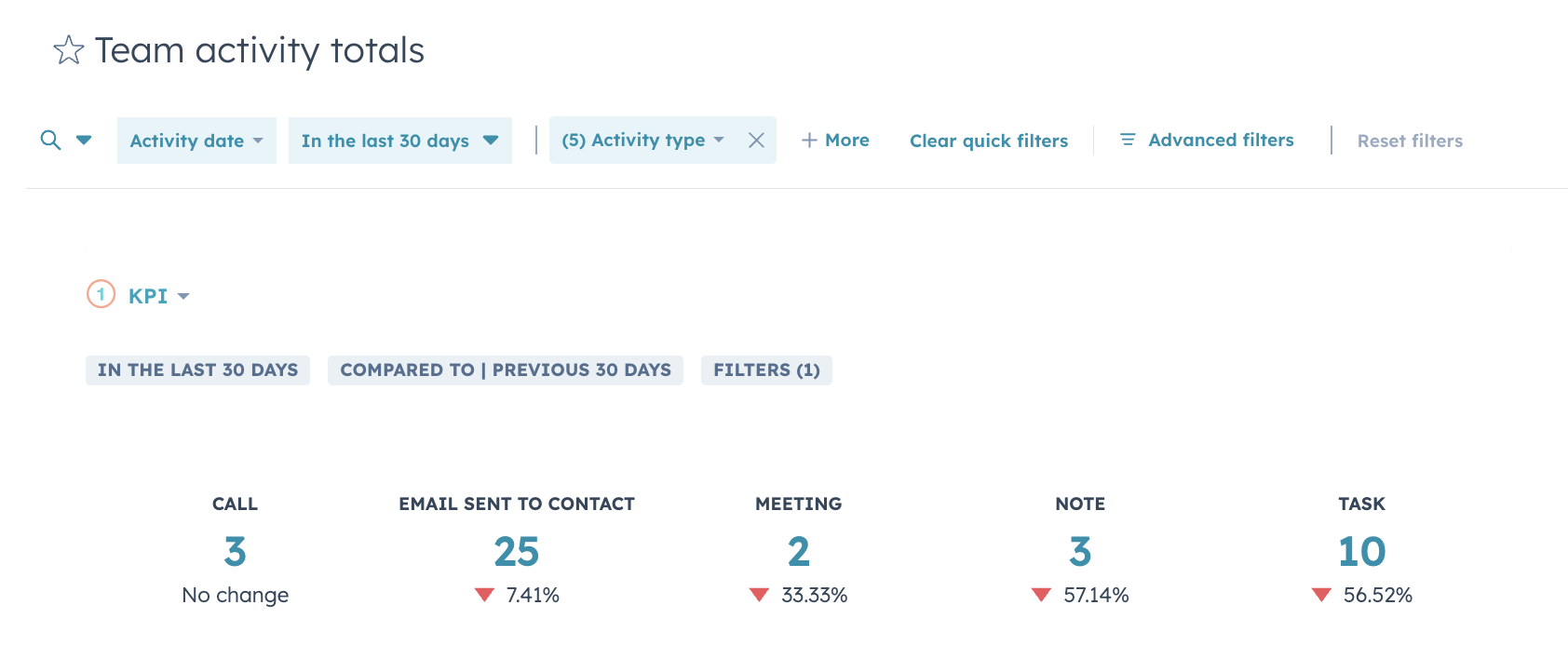Click the MEETING label

tap(799, 504)
